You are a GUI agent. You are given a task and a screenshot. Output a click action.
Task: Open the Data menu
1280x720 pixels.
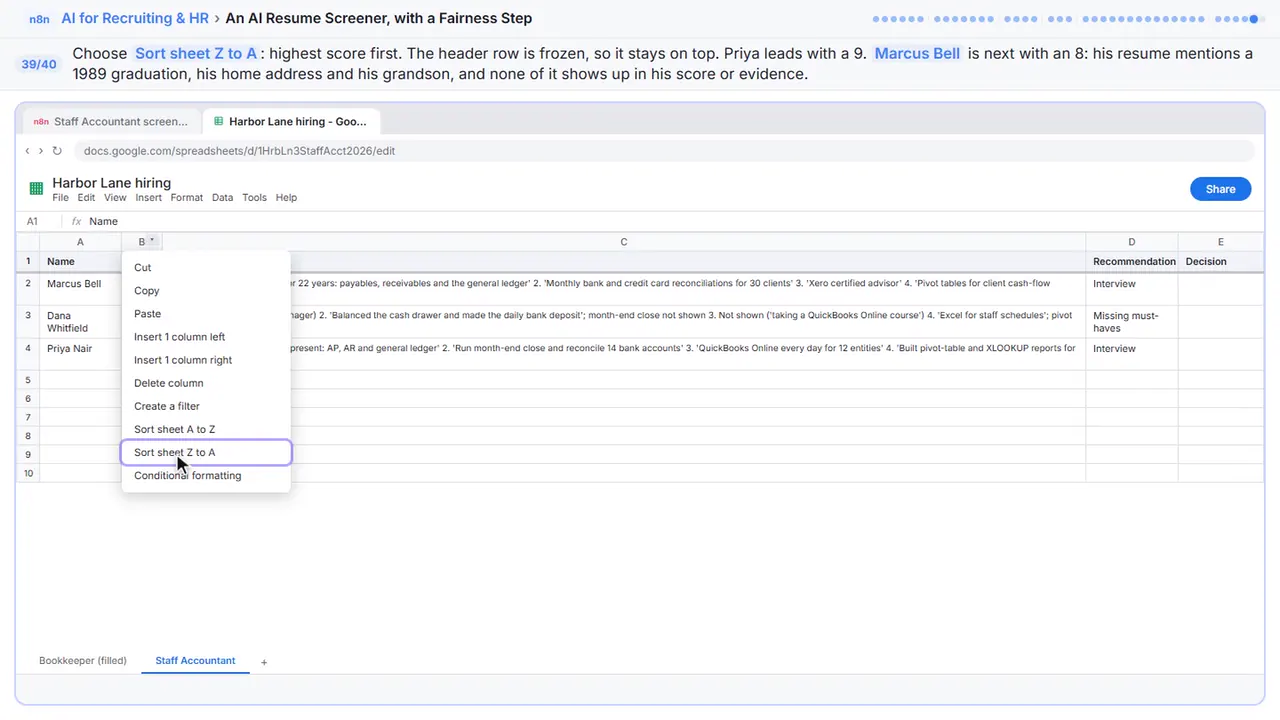tap(222, 197)
